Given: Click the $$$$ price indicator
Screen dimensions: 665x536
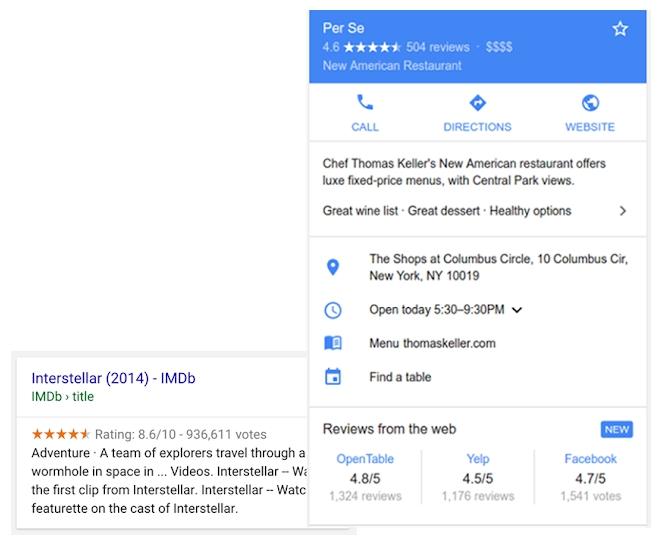Looking at the screenshot, I should (x=499, y=47).
